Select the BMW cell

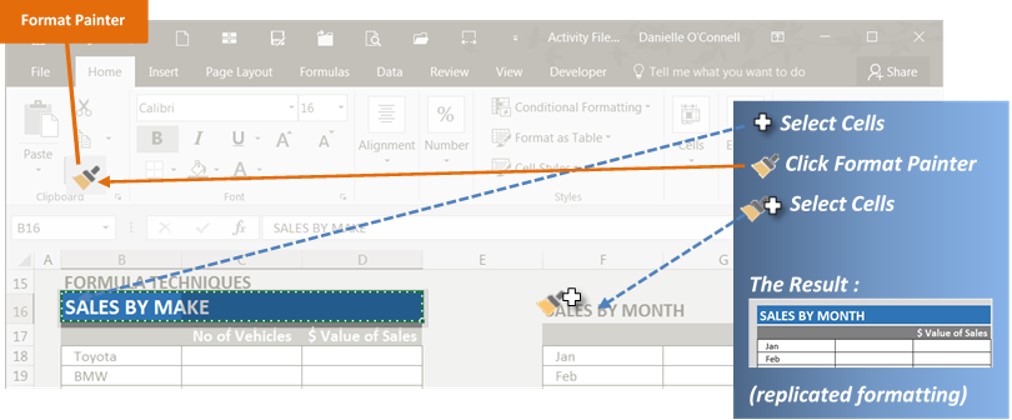coord(121,376)
